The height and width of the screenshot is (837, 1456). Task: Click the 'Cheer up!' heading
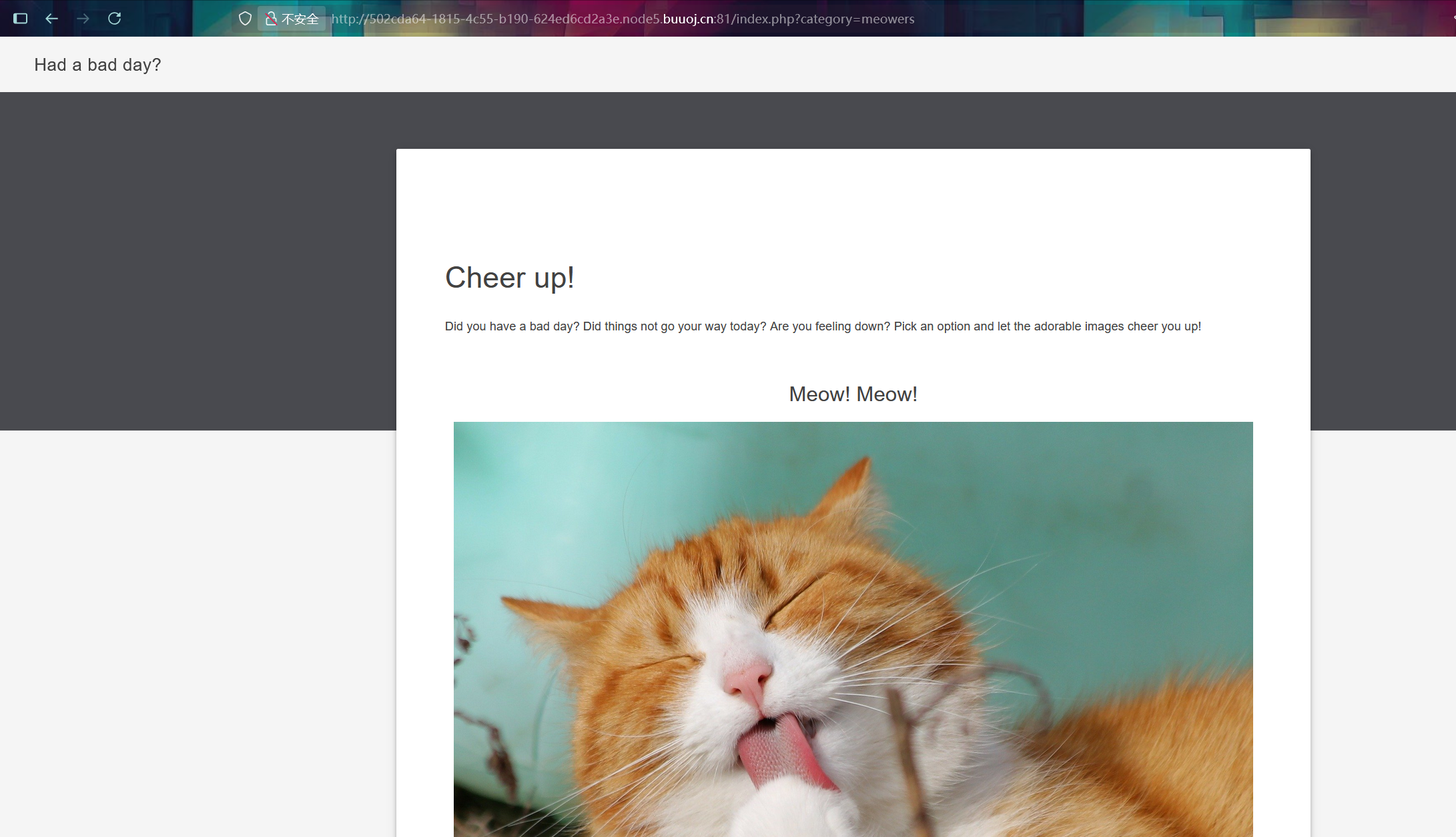(x=509, y=278)
